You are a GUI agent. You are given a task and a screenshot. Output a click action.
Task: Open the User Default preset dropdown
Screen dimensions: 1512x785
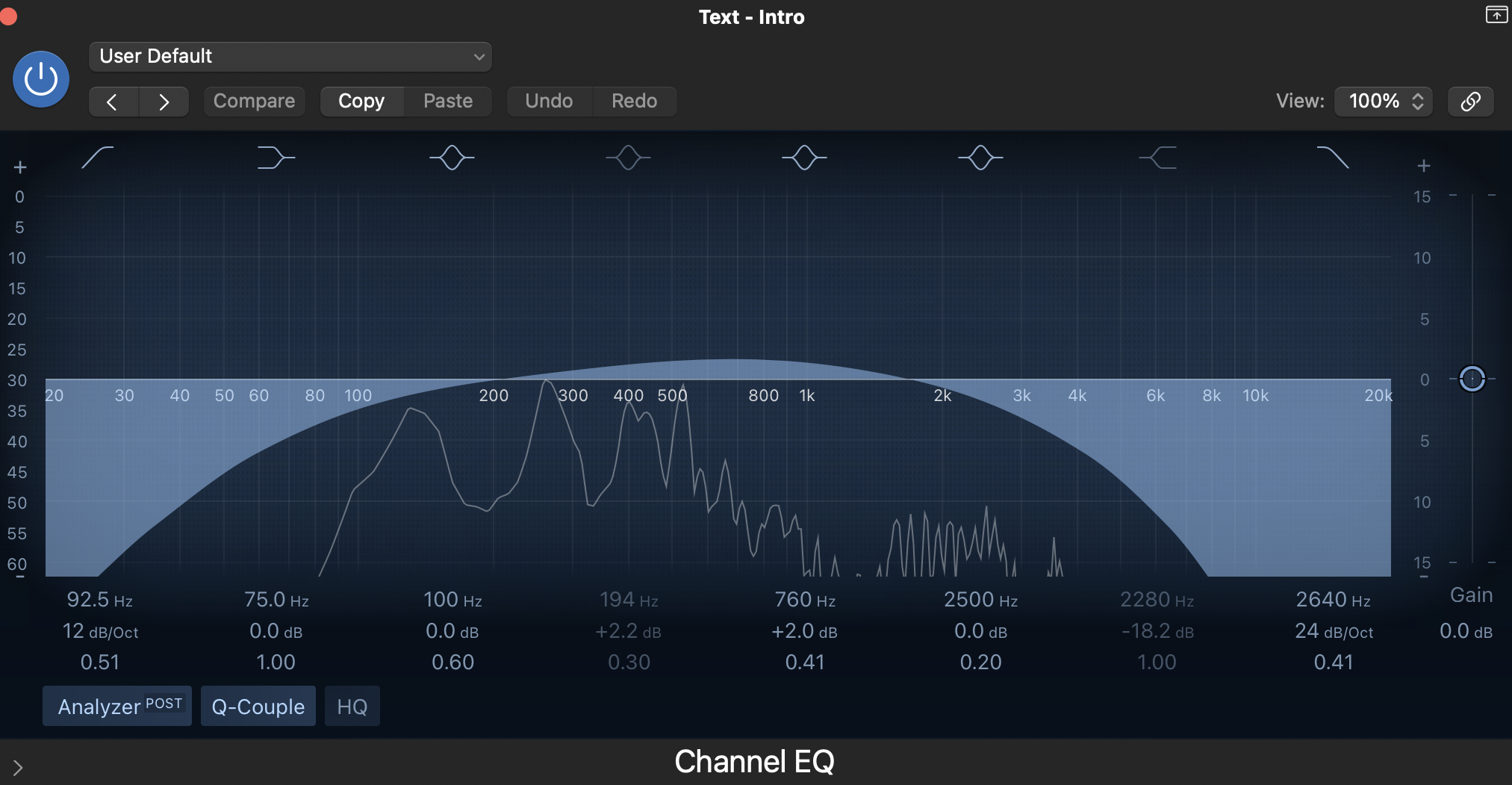(290, 56)
